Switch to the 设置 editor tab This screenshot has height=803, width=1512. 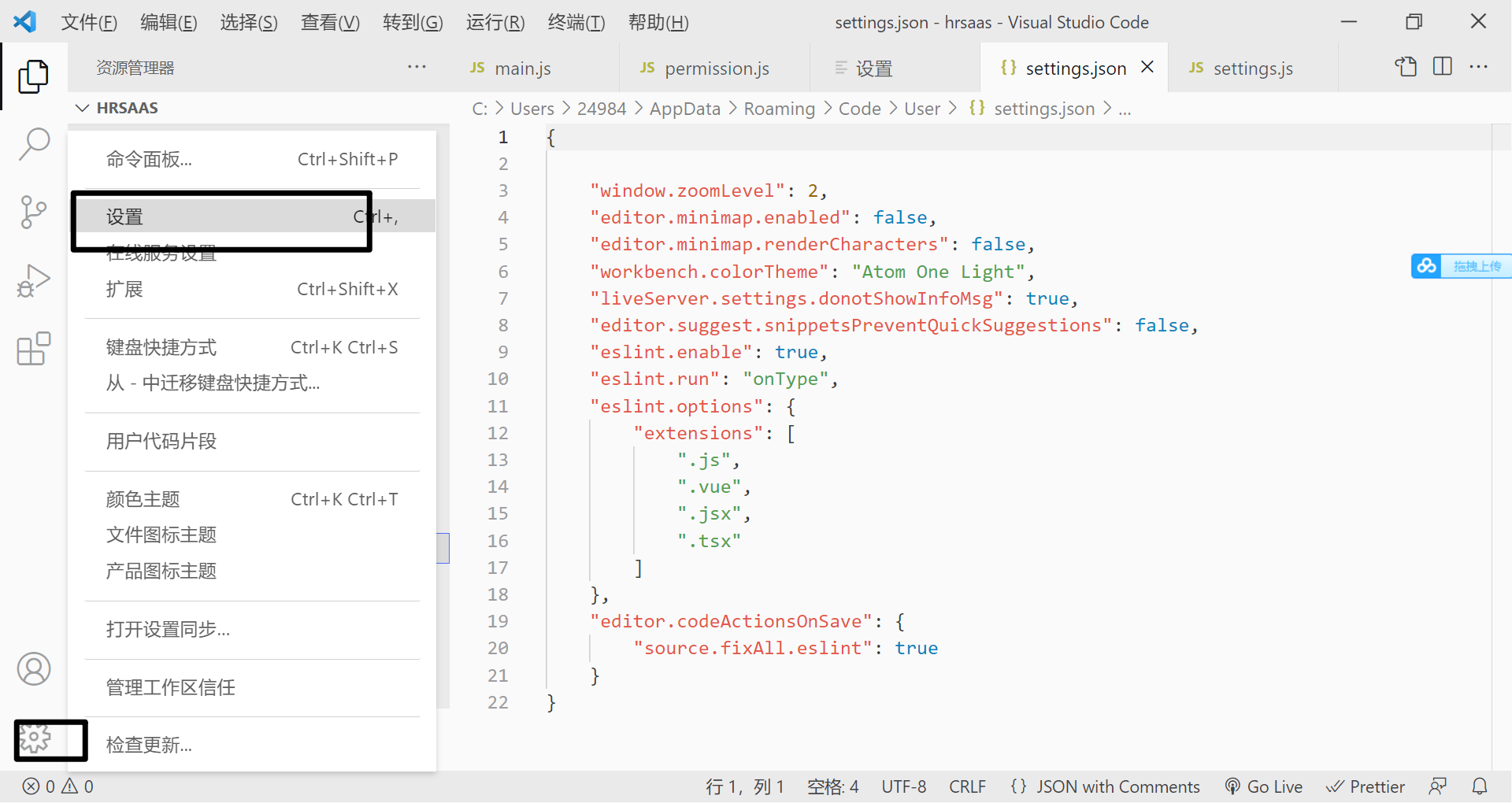(895, 68)
